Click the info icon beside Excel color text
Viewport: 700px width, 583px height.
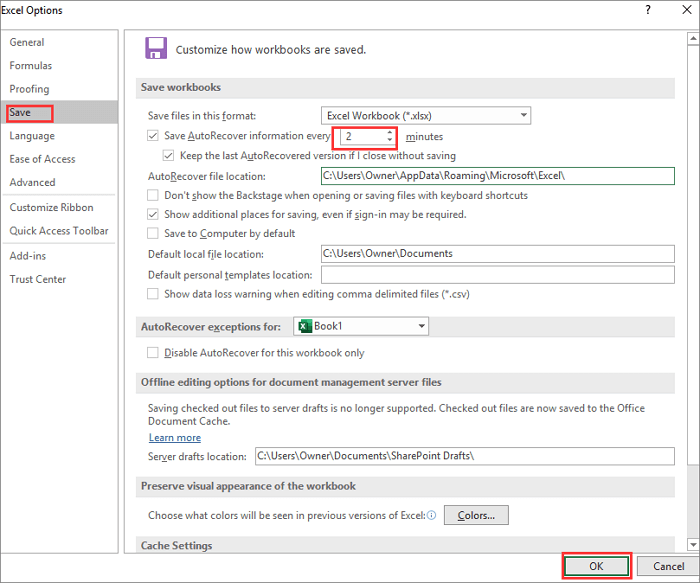pyautogui.click(x=432, y=516)
